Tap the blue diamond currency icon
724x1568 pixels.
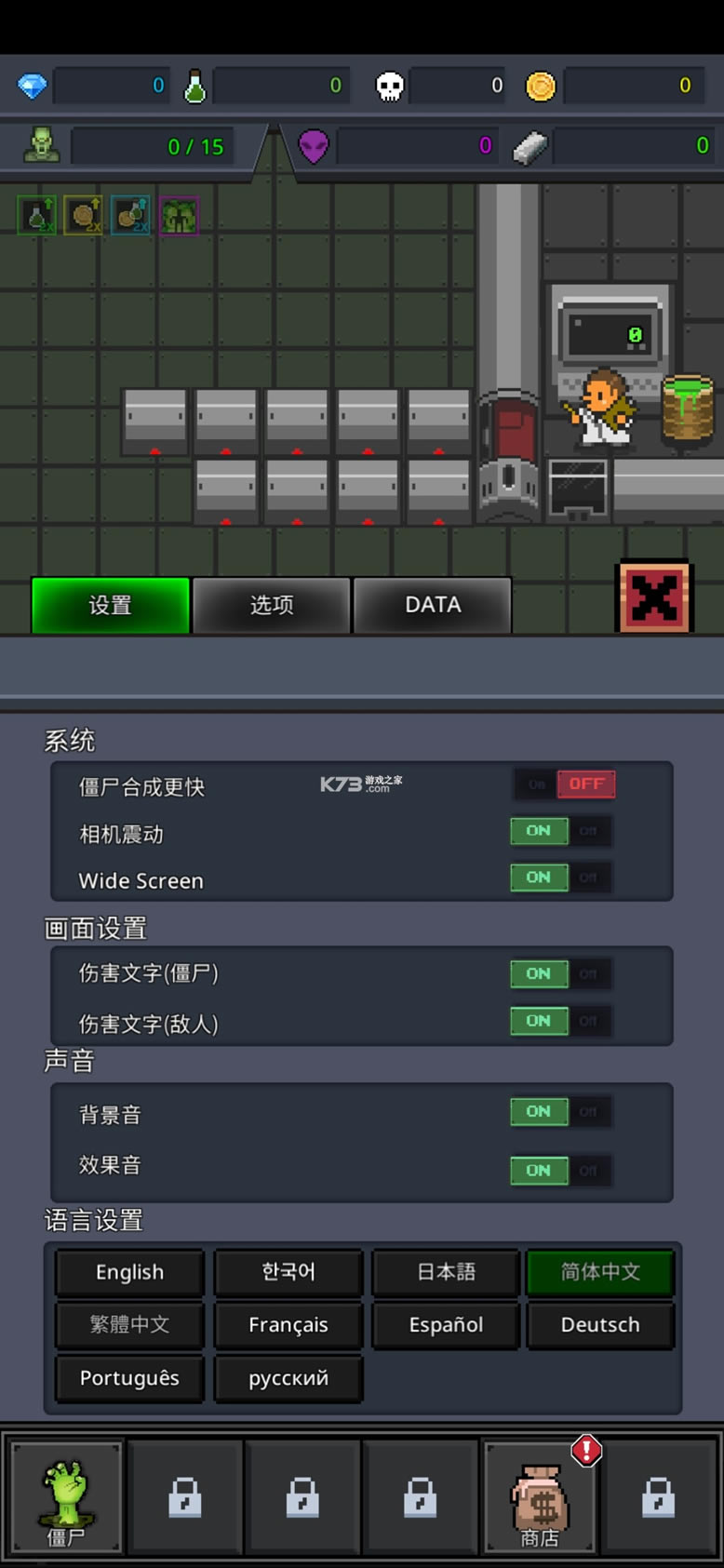point(33,87)
